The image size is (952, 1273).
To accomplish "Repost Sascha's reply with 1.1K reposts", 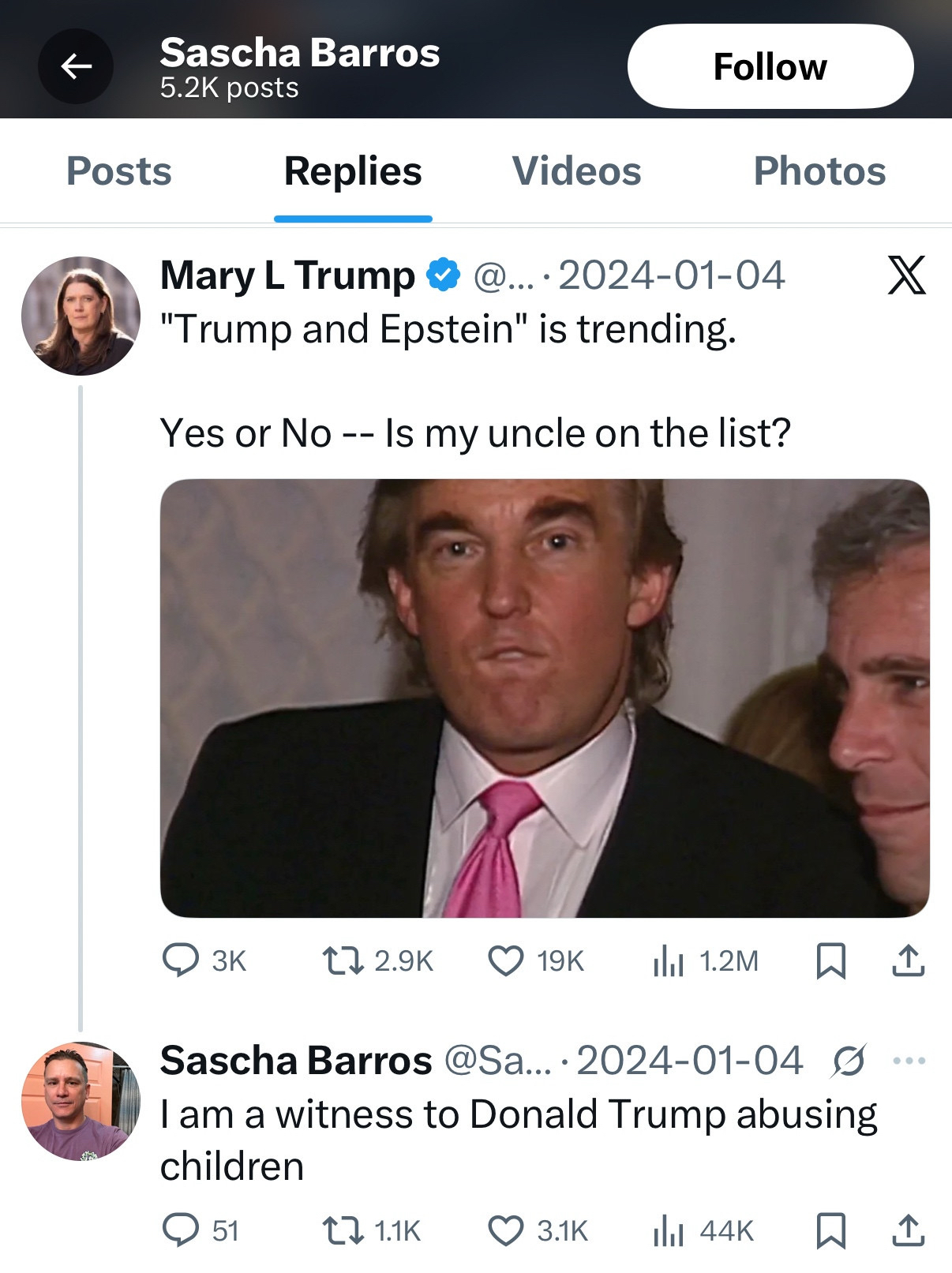I will coord(343,1230).
